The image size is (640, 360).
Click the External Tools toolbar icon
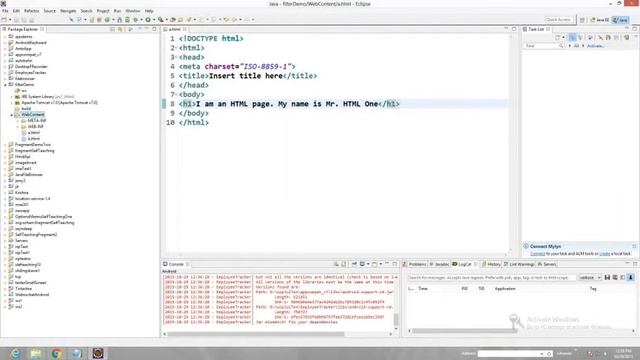coord(160,20)
